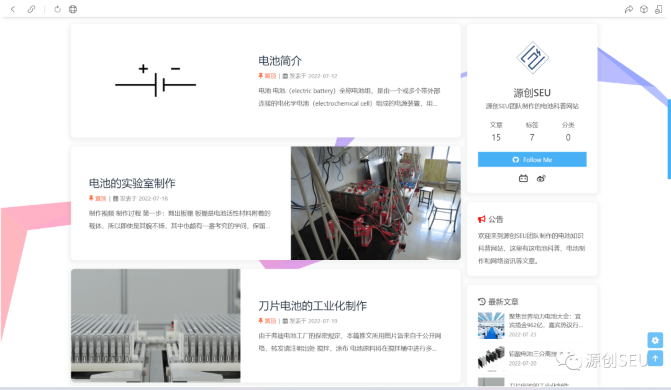The image size is (671, 390).
Task: Open the 分类 count 0 link
Action: click(x=568, y=131)
